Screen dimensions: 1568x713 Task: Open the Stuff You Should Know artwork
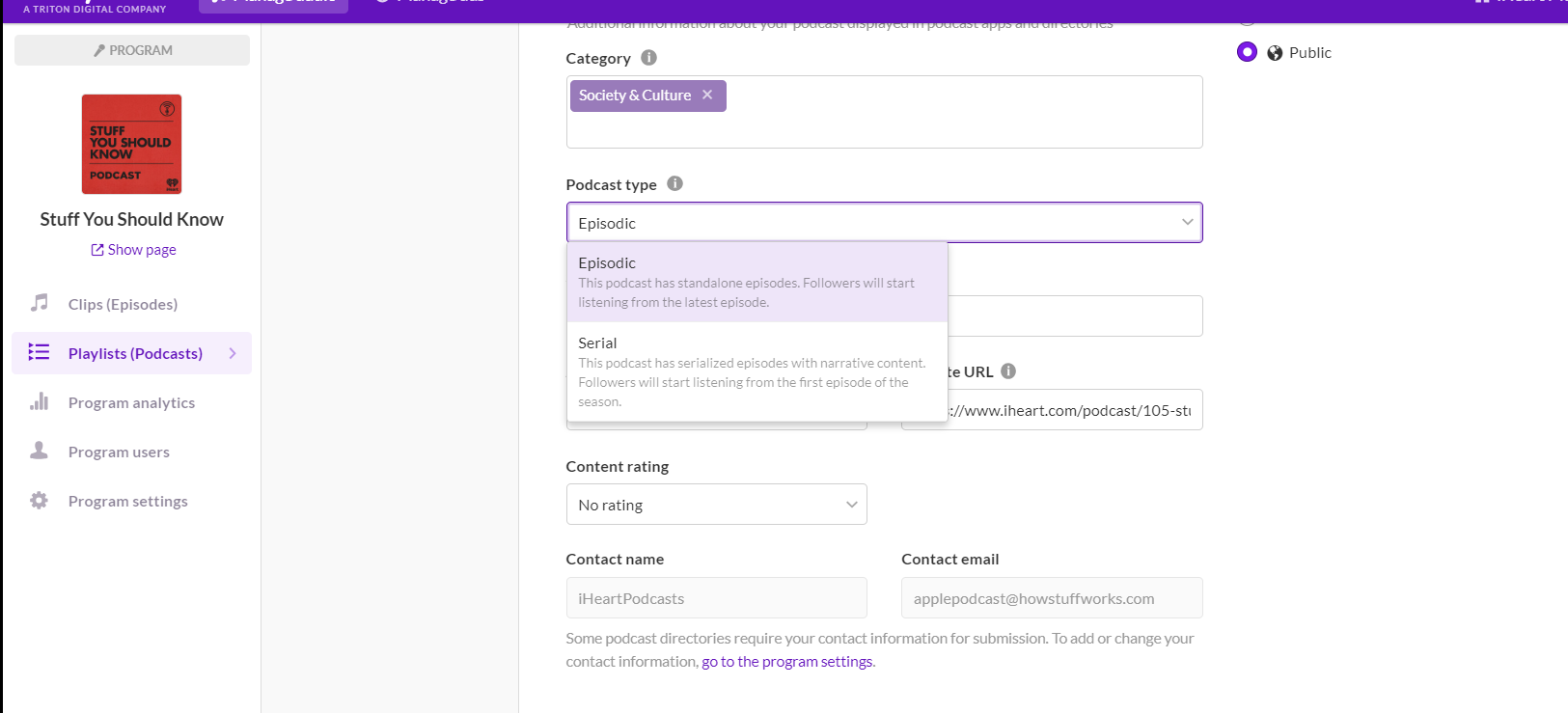point(132,144)
